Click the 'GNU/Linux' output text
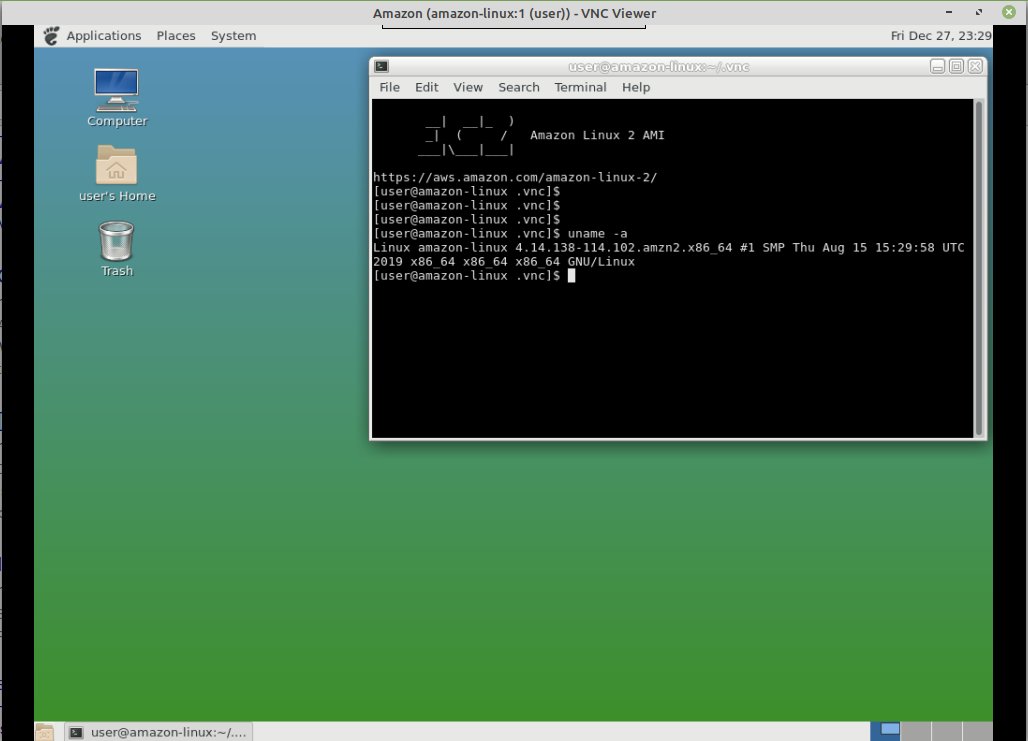1028x741 pixels. coord(601,262)
